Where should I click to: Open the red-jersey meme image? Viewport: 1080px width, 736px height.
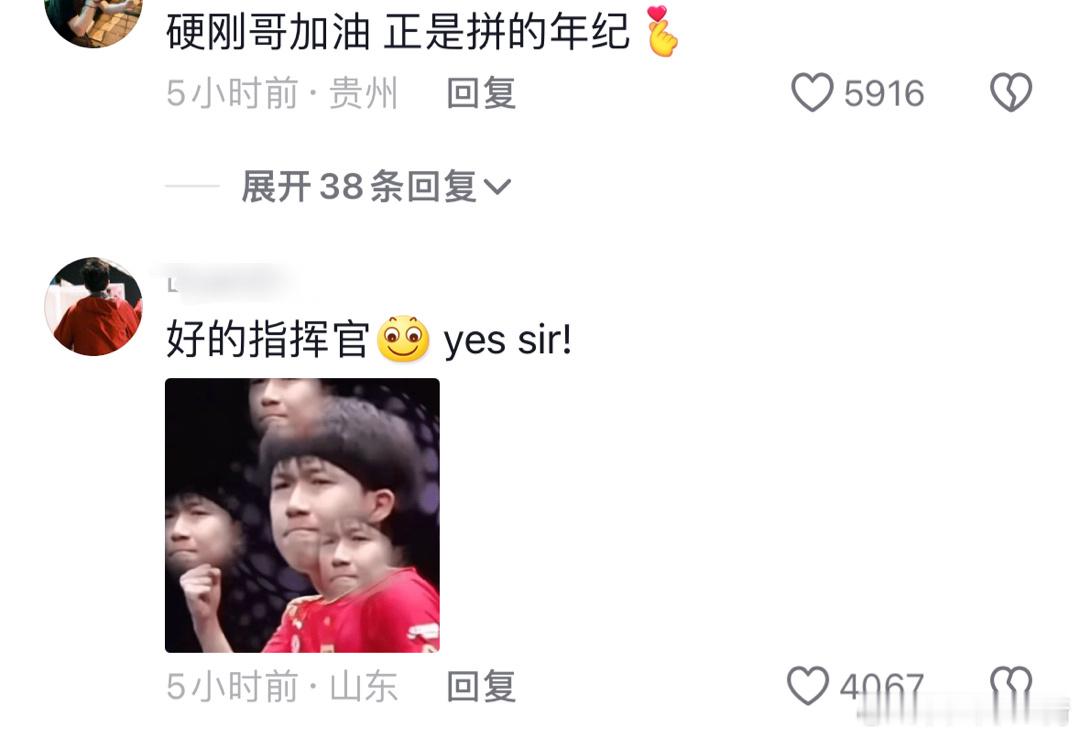pyautogui.click(x=302, y=515)
